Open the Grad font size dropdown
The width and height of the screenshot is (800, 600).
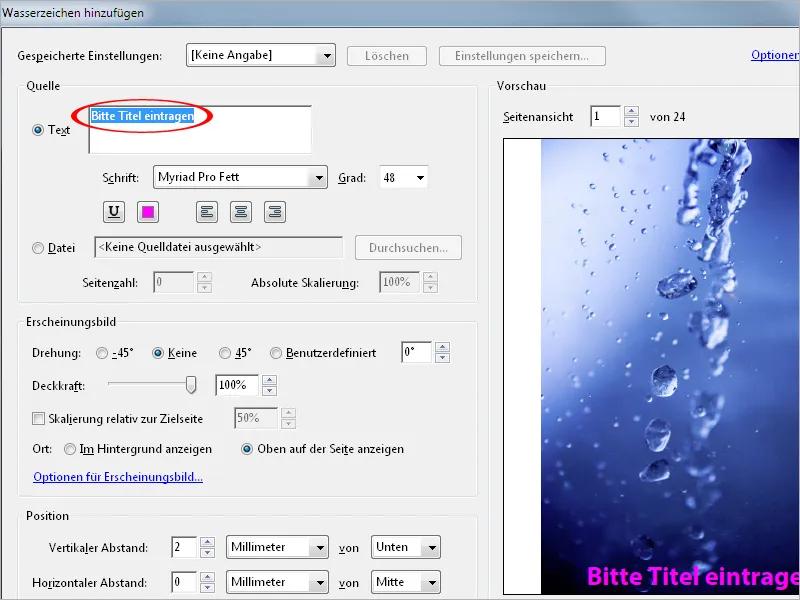pyautogui.click(x=403, y=178)
